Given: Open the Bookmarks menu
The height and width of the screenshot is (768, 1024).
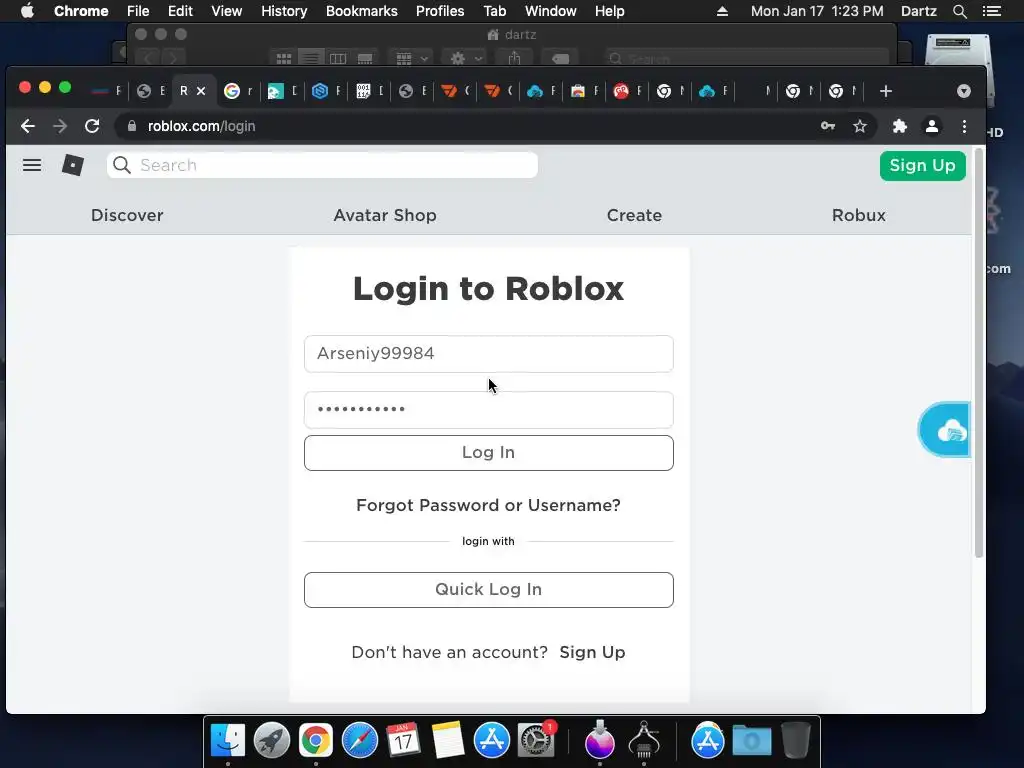Looking at the screenshot, I should coord(362,11).
